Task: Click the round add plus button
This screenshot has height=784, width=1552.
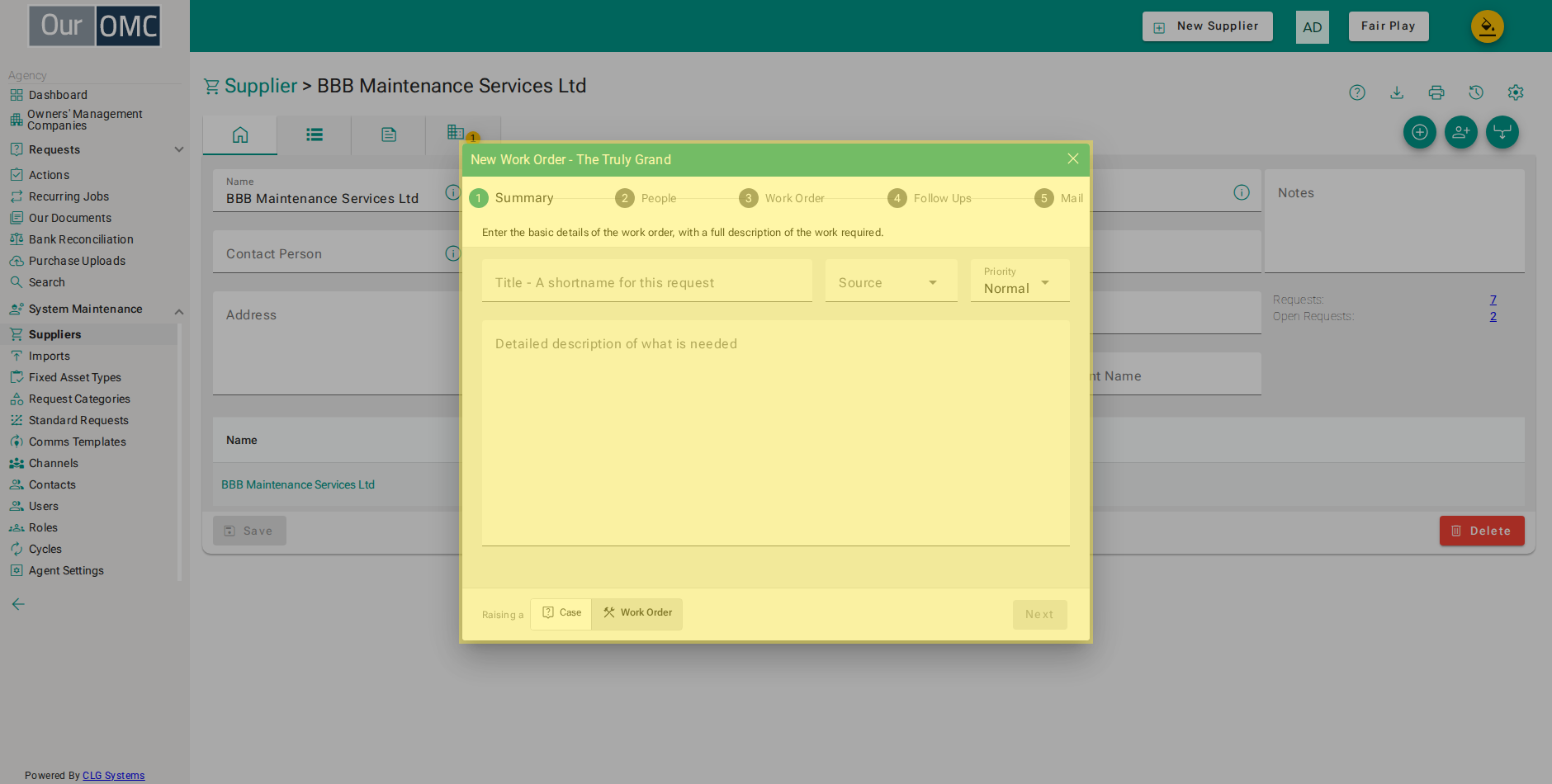Action: 1420,132
